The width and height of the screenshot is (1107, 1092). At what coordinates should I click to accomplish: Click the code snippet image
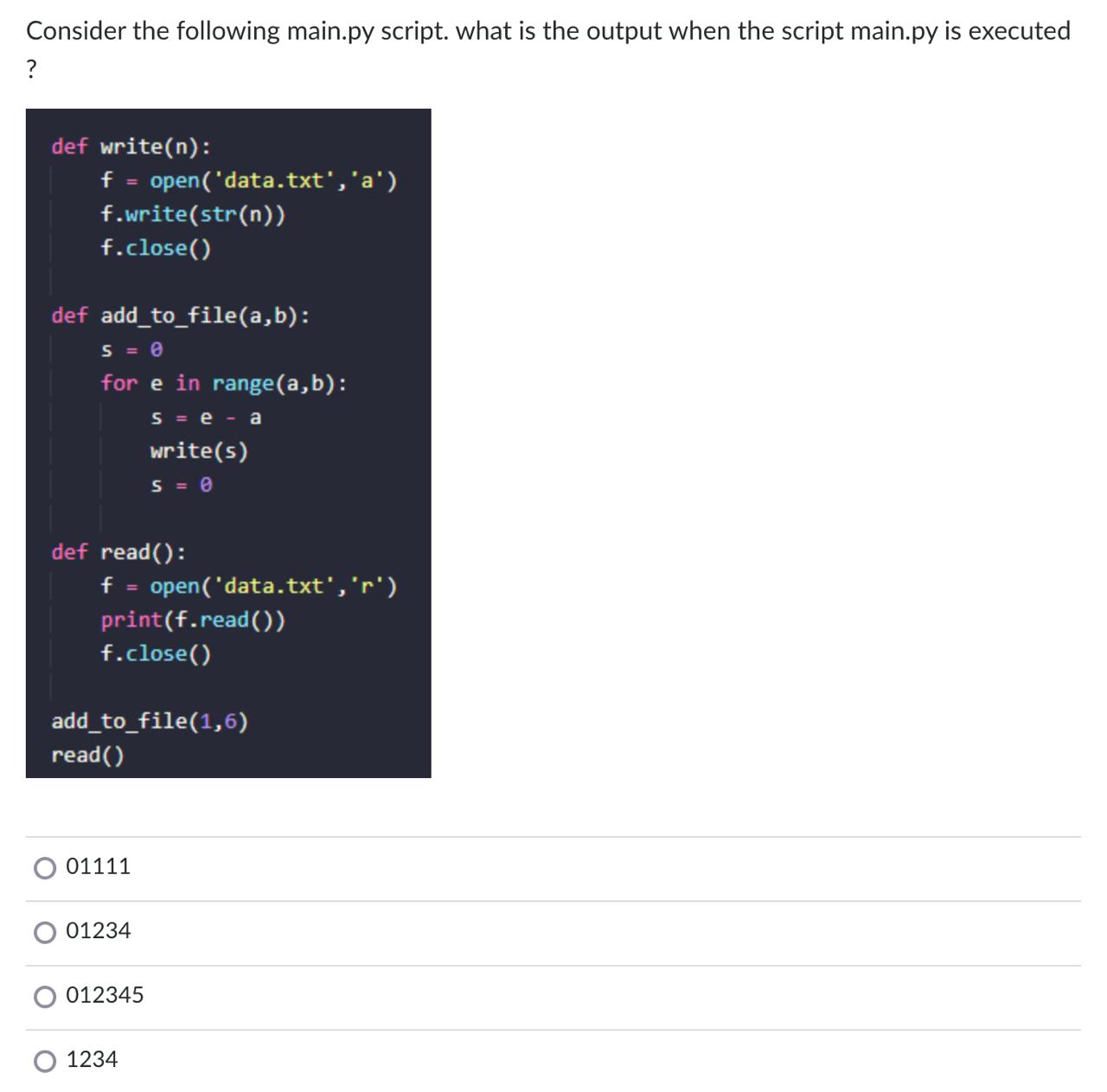(x=228, y=443)
